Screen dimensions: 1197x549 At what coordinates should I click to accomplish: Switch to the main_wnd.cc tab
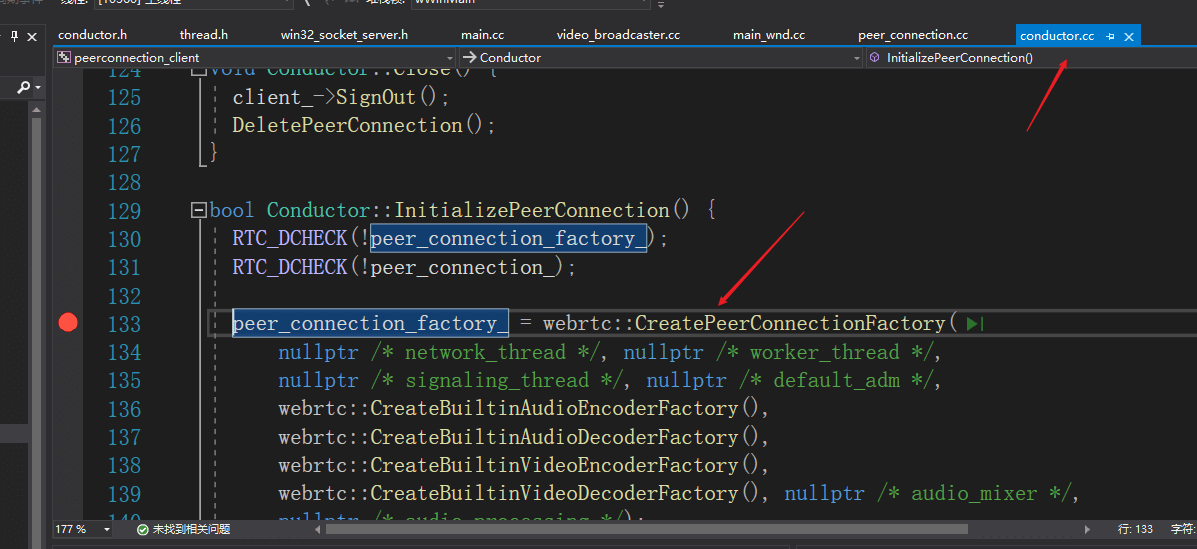769,35
